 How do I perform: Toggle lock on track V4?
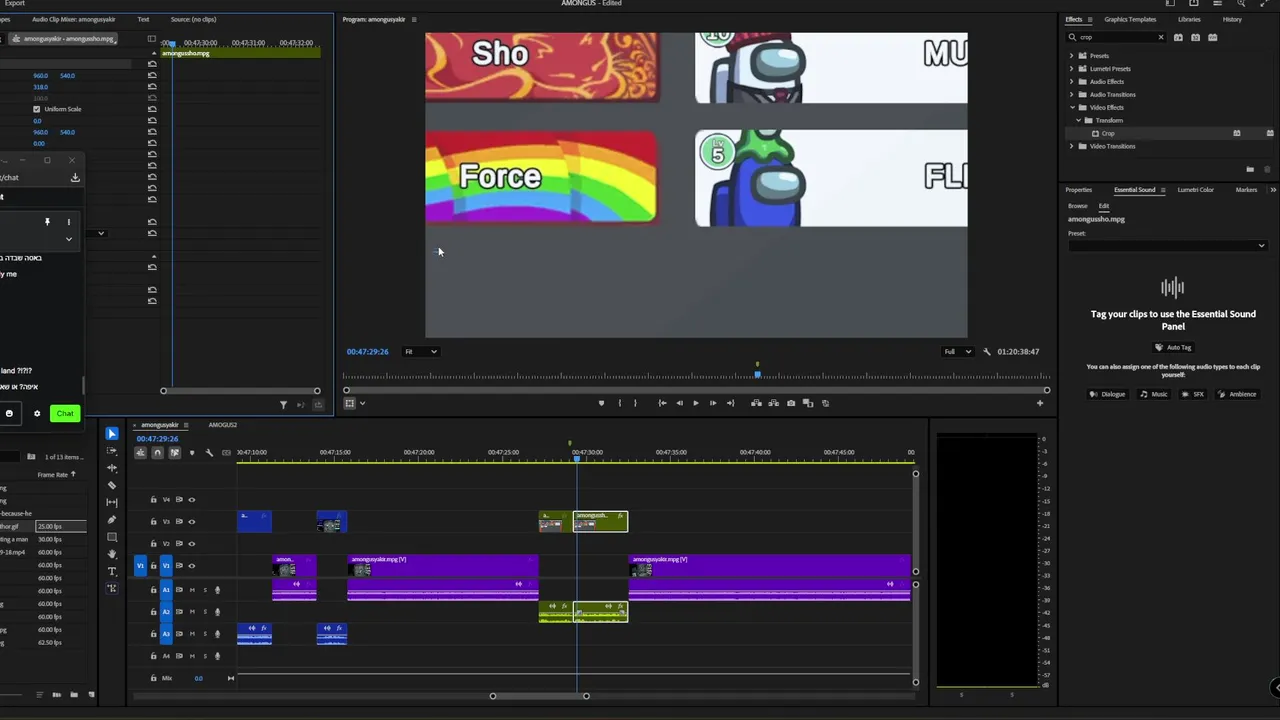153,499
